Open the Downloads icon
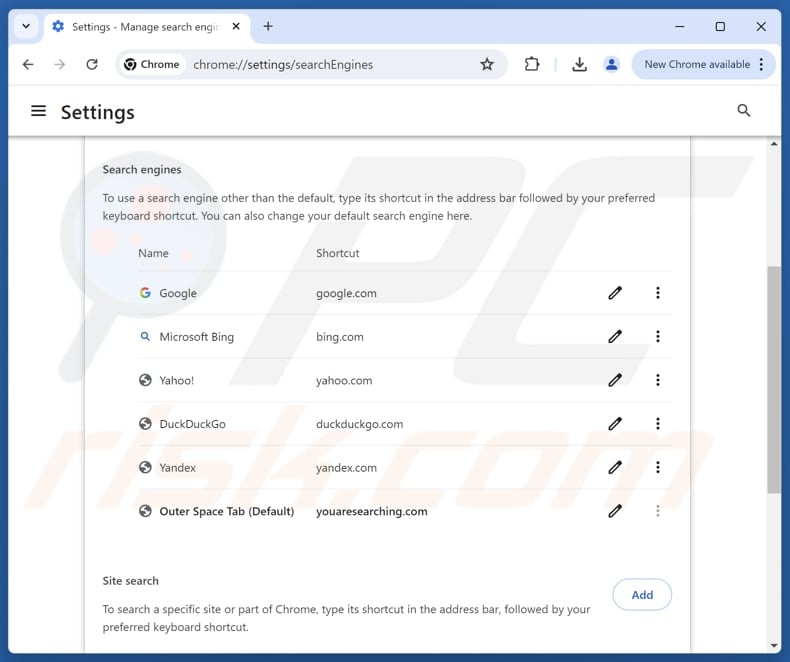 click(x=579, y=64)
